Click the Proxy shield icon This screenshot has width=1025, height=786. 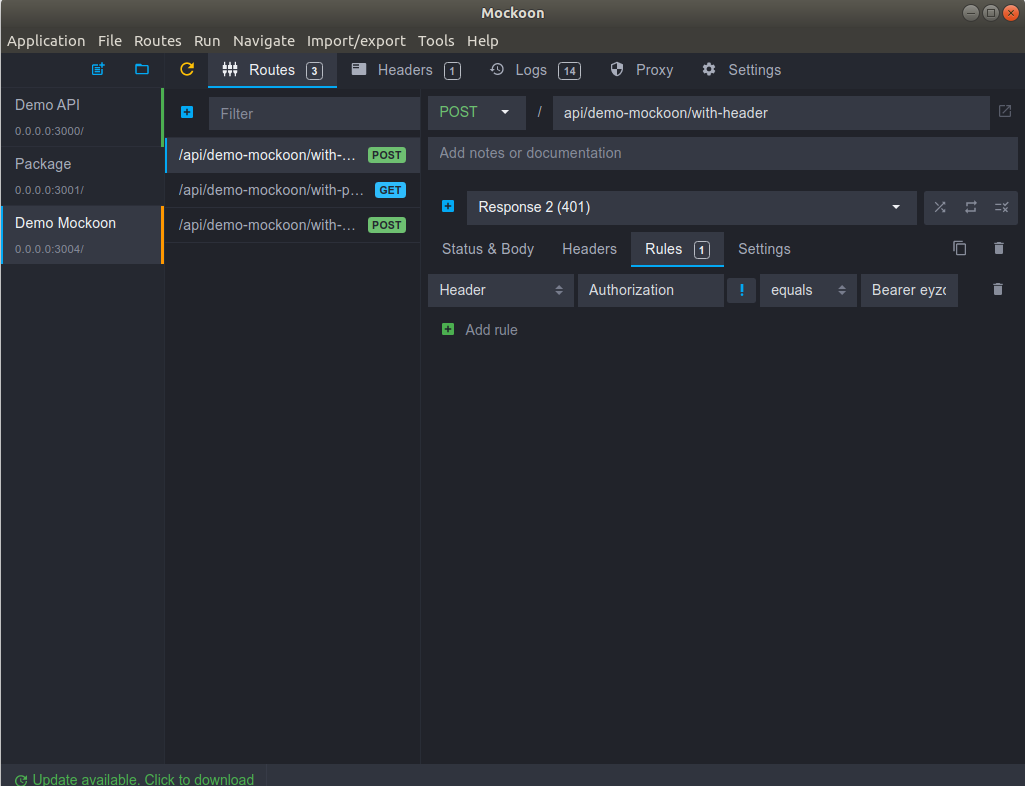616,69
